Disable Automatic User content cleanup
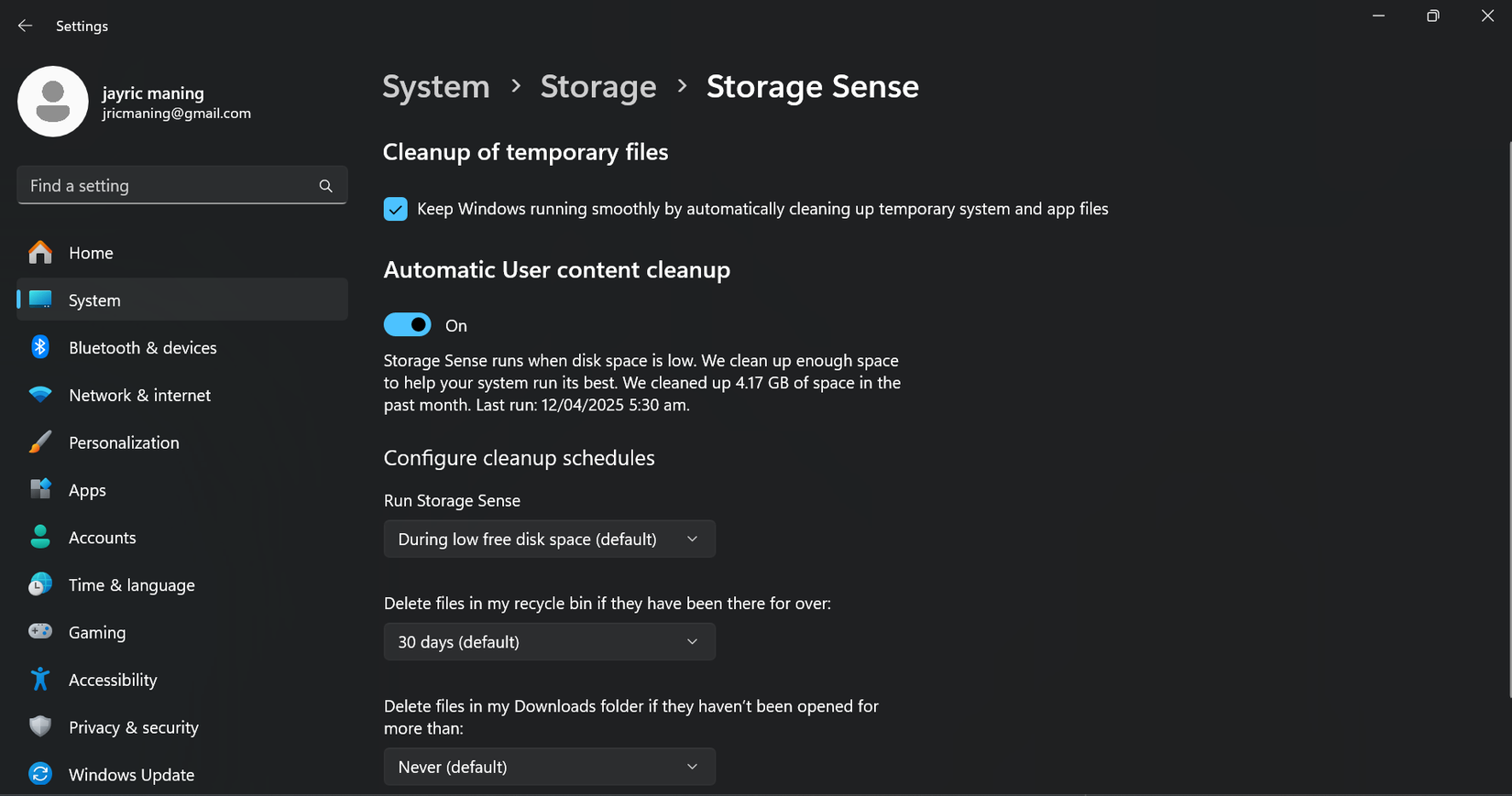This screenshot has width=1512, height=796. coord(407,324)
